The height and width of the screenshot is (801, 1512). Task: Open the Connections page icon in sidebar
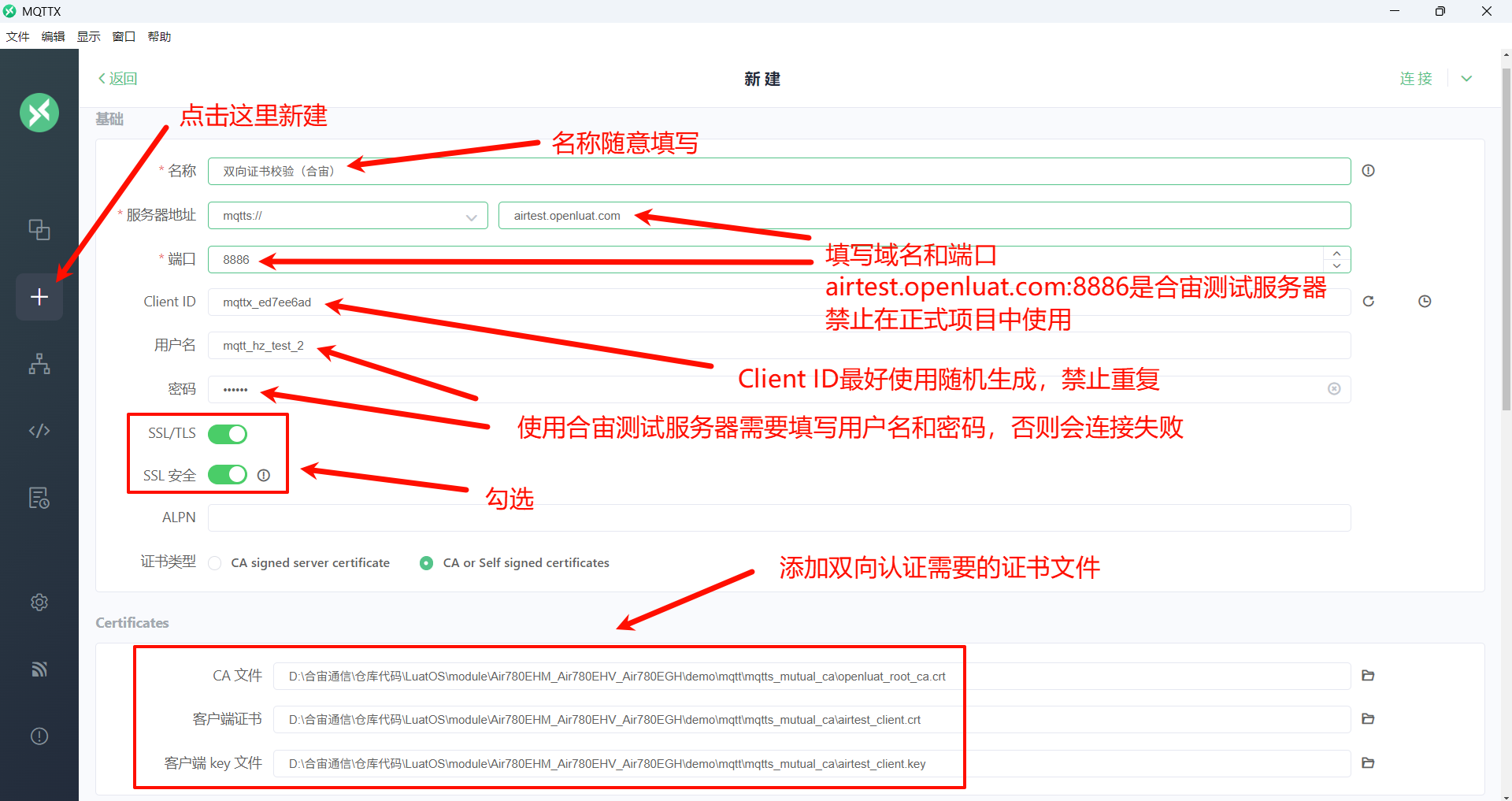39,229
